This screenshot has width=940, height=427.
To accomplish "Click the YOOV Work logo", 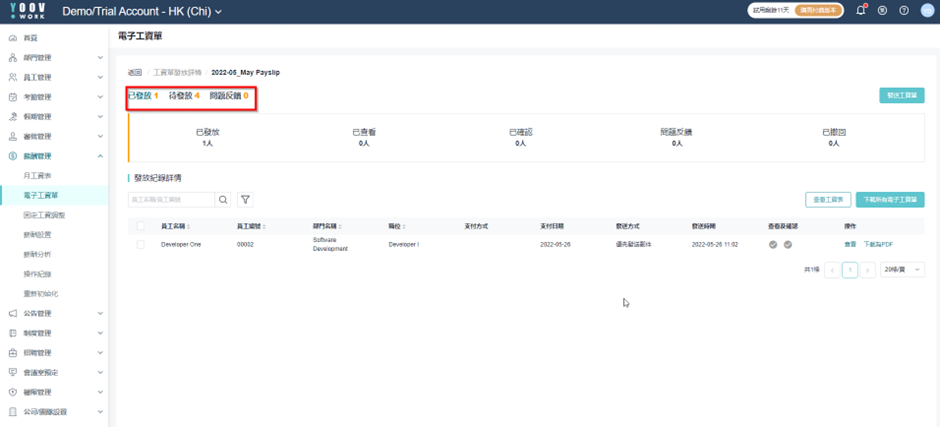I will (x=23, y=11).
